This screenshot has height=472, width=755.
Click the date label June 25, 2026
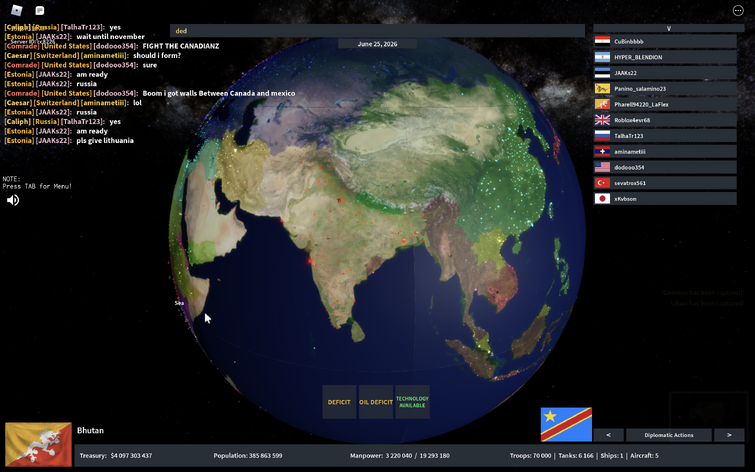[378, 44]
